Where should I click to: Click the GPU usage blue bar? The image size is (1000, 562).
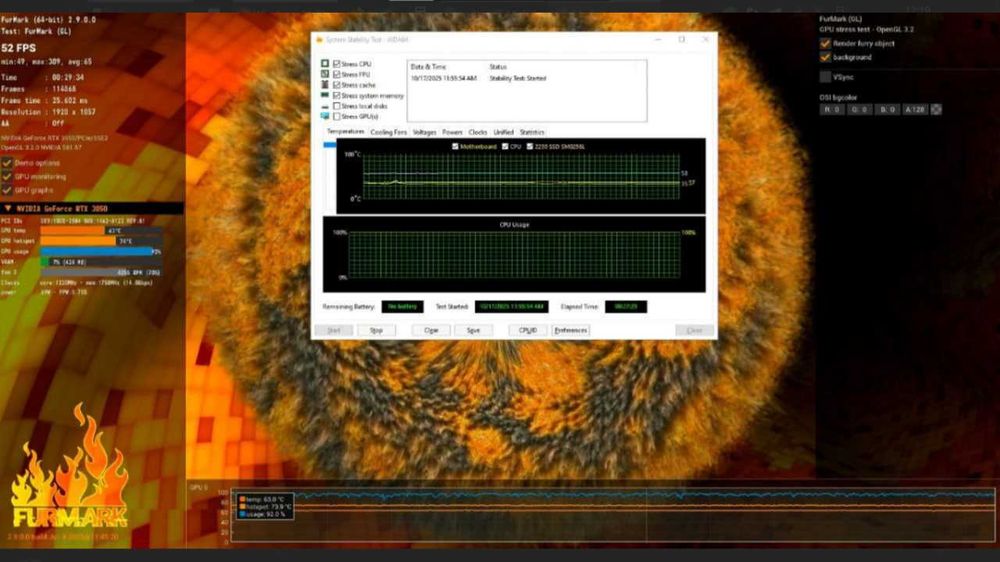coord(97,251)
